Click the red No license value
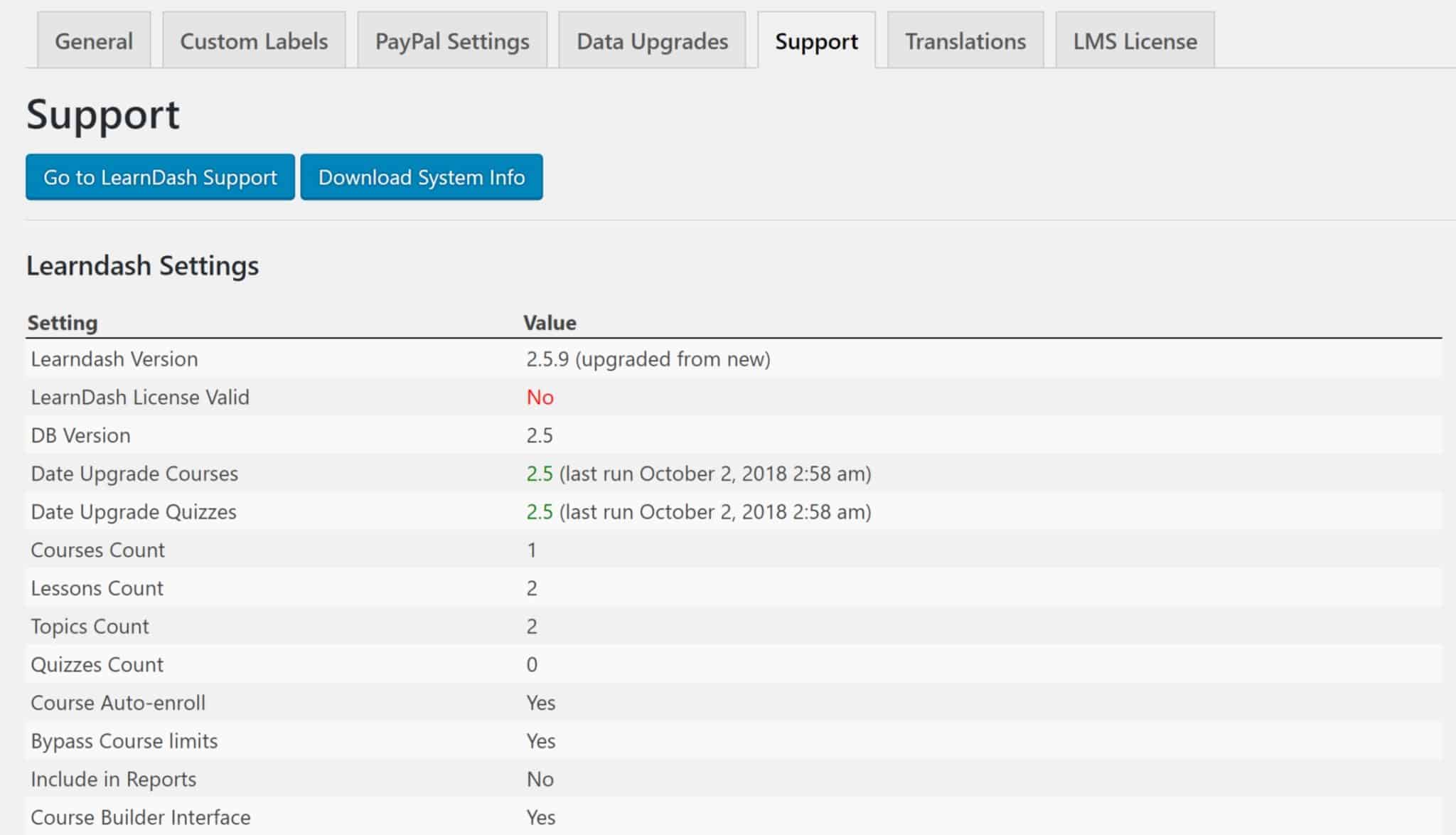Screen dimensions: 1456x835 (x=540, y=398)
